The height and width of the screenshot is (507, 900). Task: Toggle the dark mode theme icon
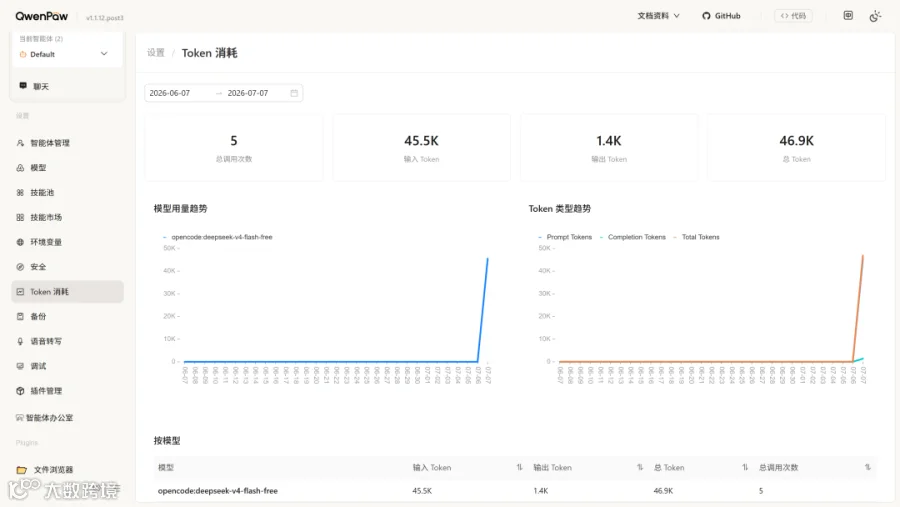[x=875, y=16]
